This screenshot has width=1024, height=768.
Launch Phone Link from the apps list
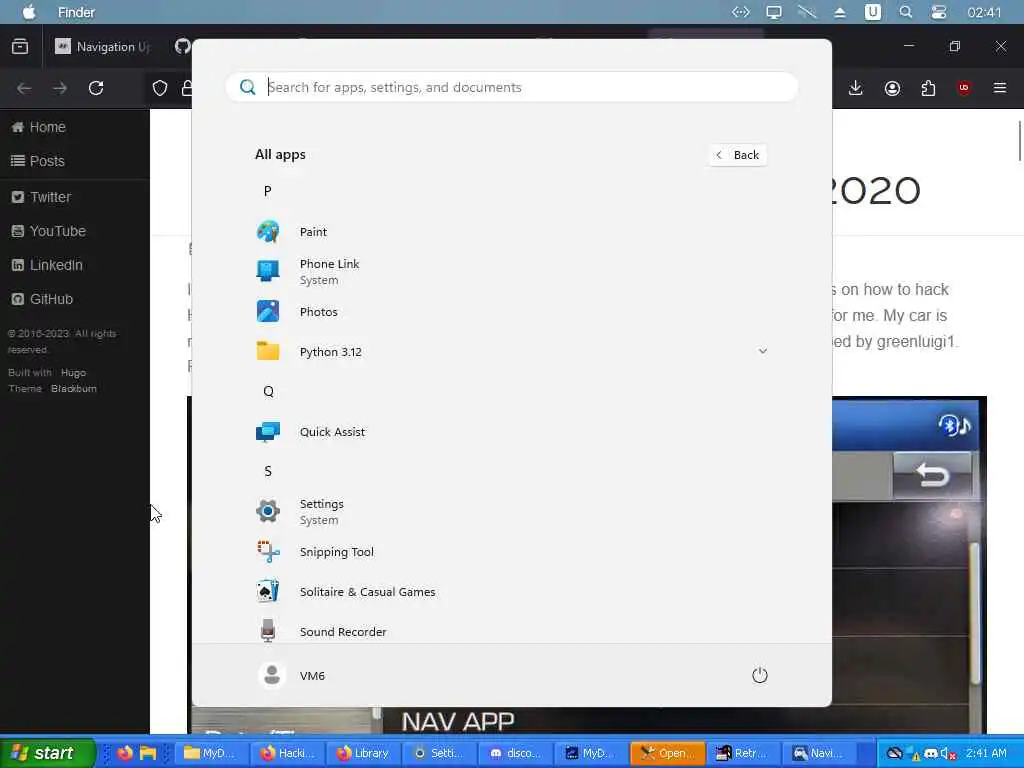[511, 272]
